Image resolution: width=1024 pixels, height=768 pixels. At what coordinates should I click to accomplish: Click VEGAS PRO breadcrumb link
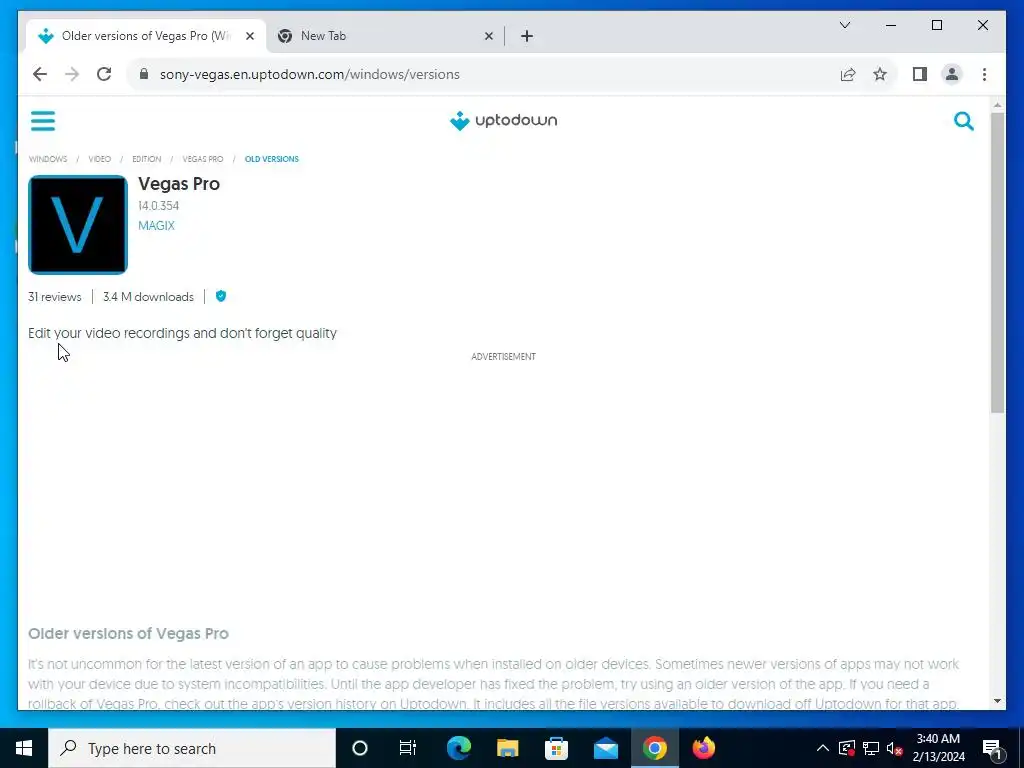pos(202,159)
